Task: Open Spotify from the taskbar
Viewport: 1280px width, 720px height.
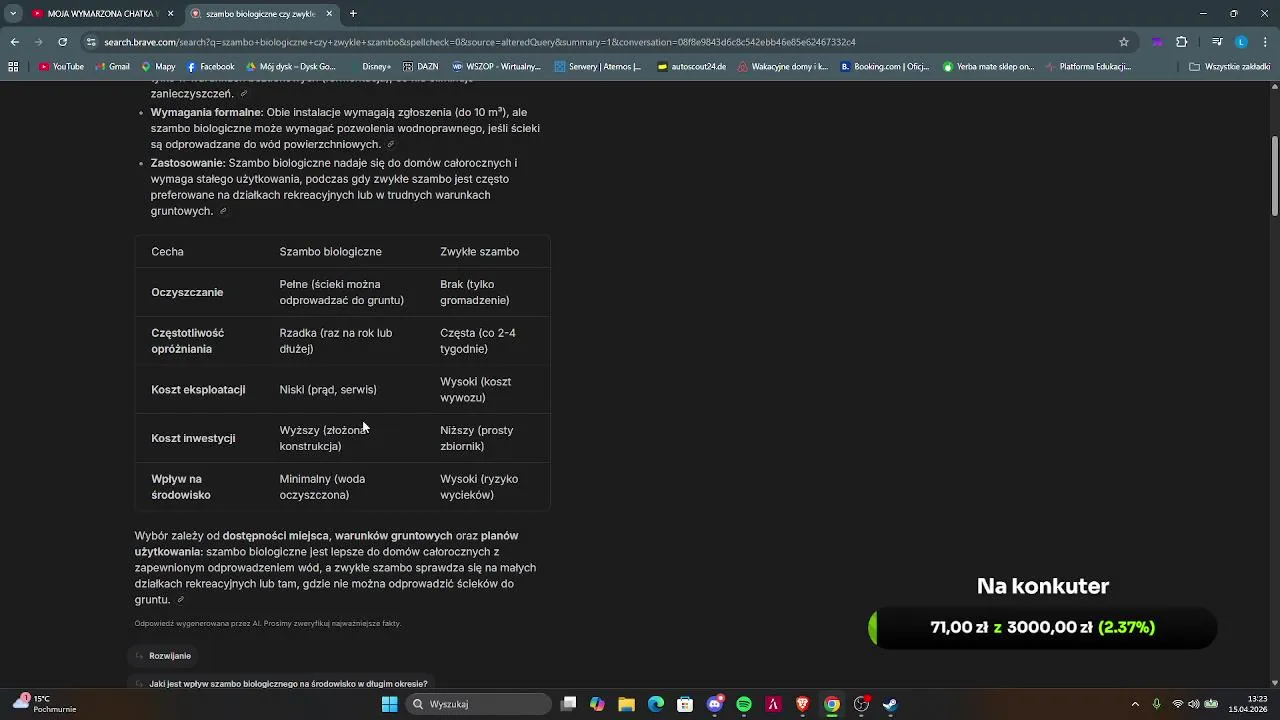Action: [x=744, y=704]
